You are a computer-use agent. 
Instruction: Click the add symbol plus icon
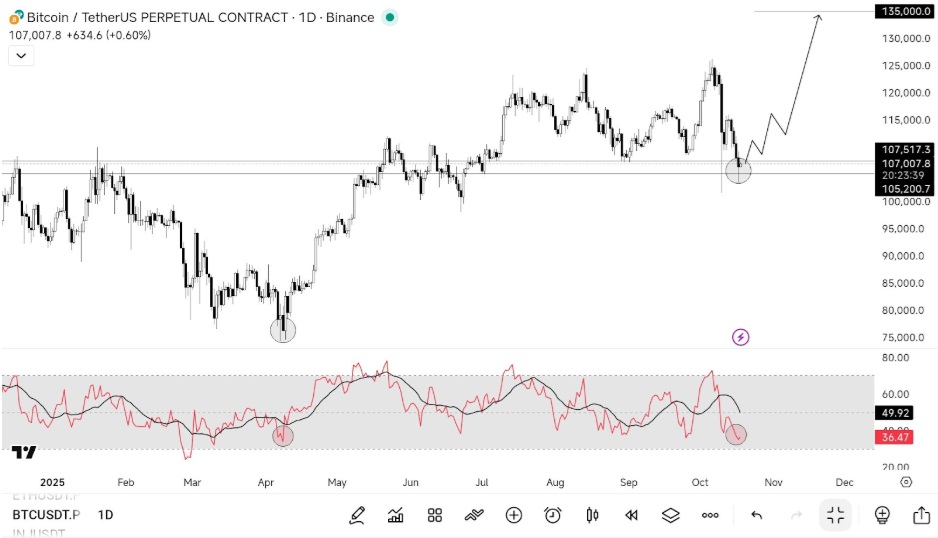point(514,515)
